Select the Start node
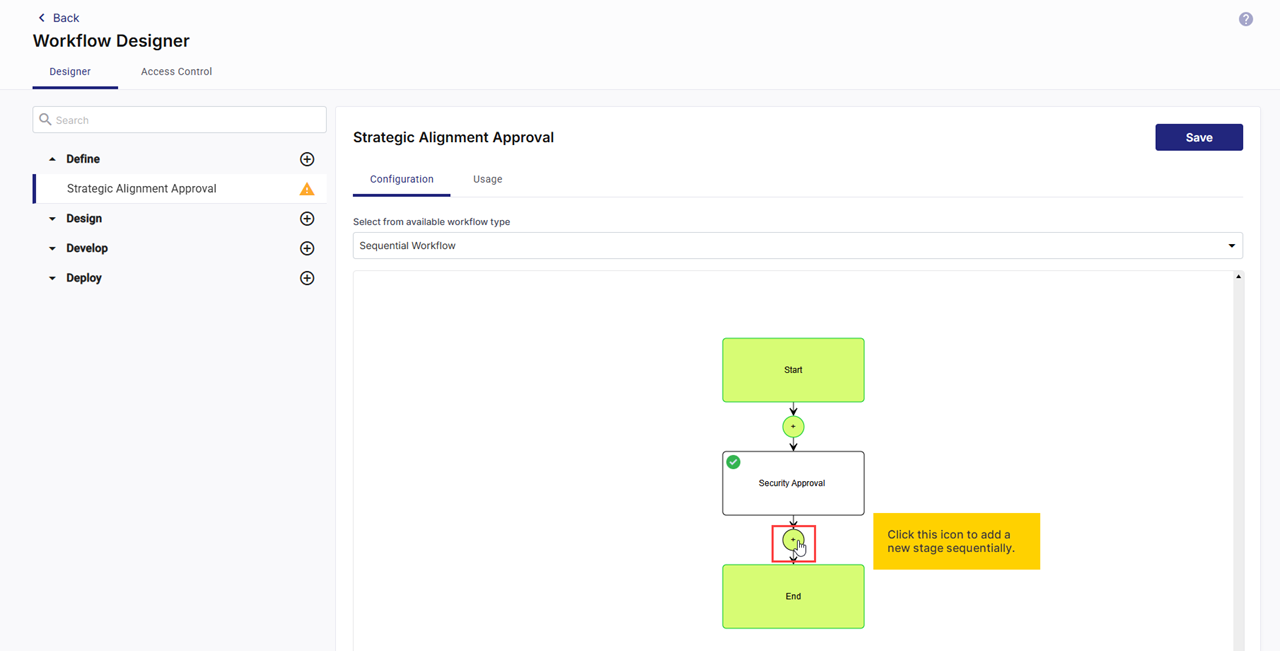 793,370
